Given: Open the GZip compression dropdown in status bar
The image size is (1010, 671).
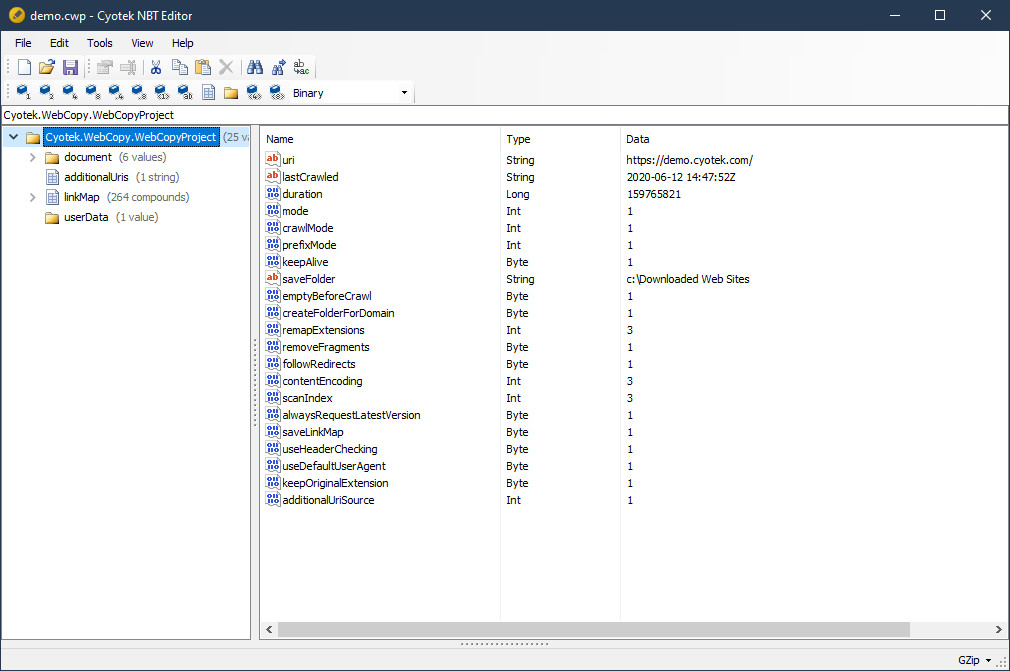Looking at the screenshot, I should (x=974, y=660).
